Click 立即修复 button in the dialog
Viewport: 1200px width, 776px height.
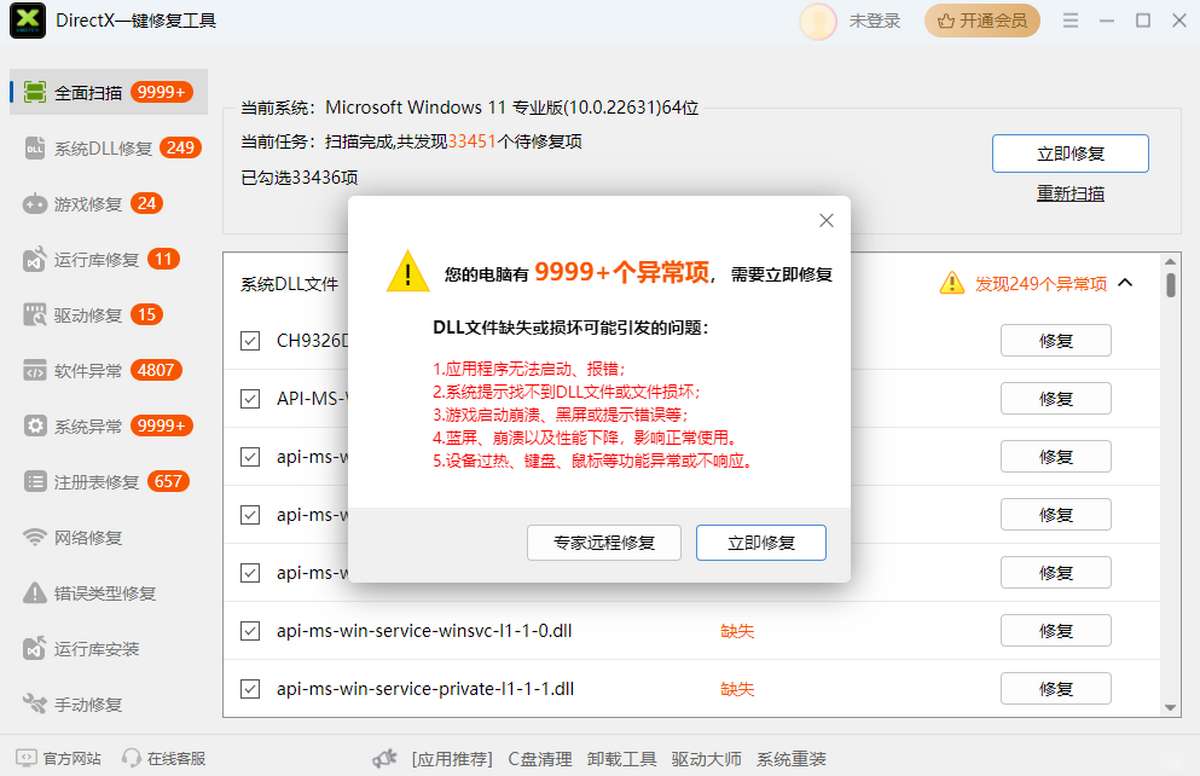(761, 543)
